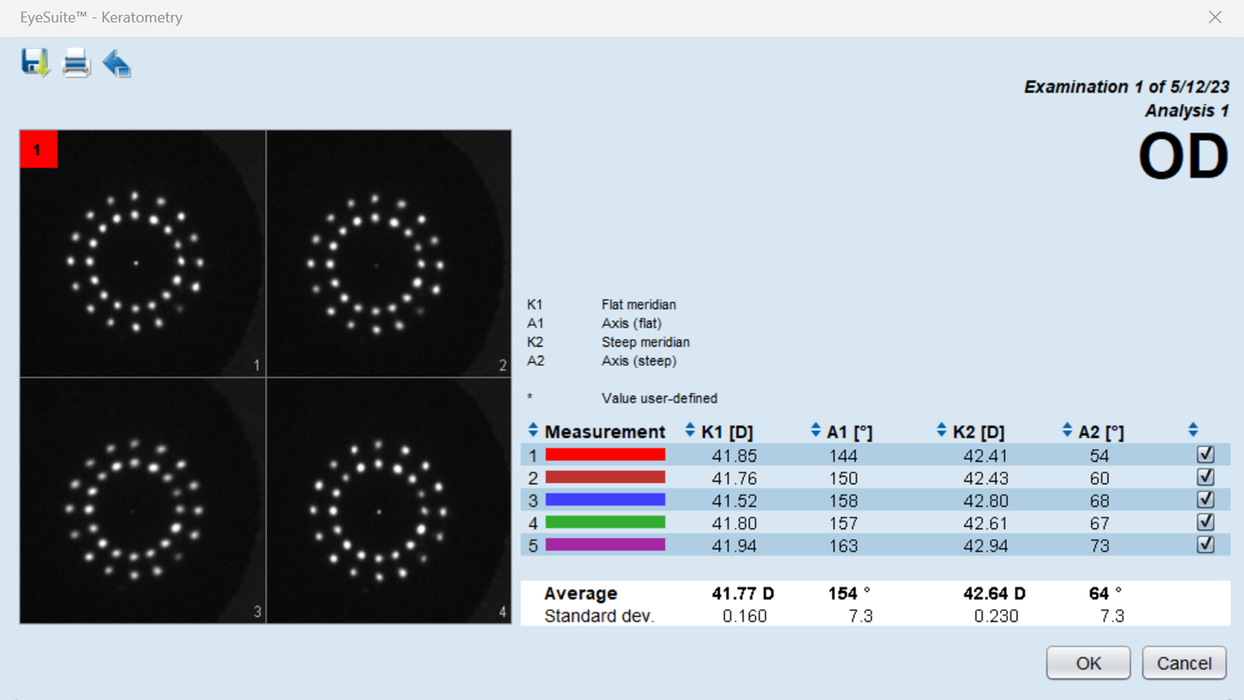
Task: Sort by A2 [°] column arrows
Action: point(1067,430)
